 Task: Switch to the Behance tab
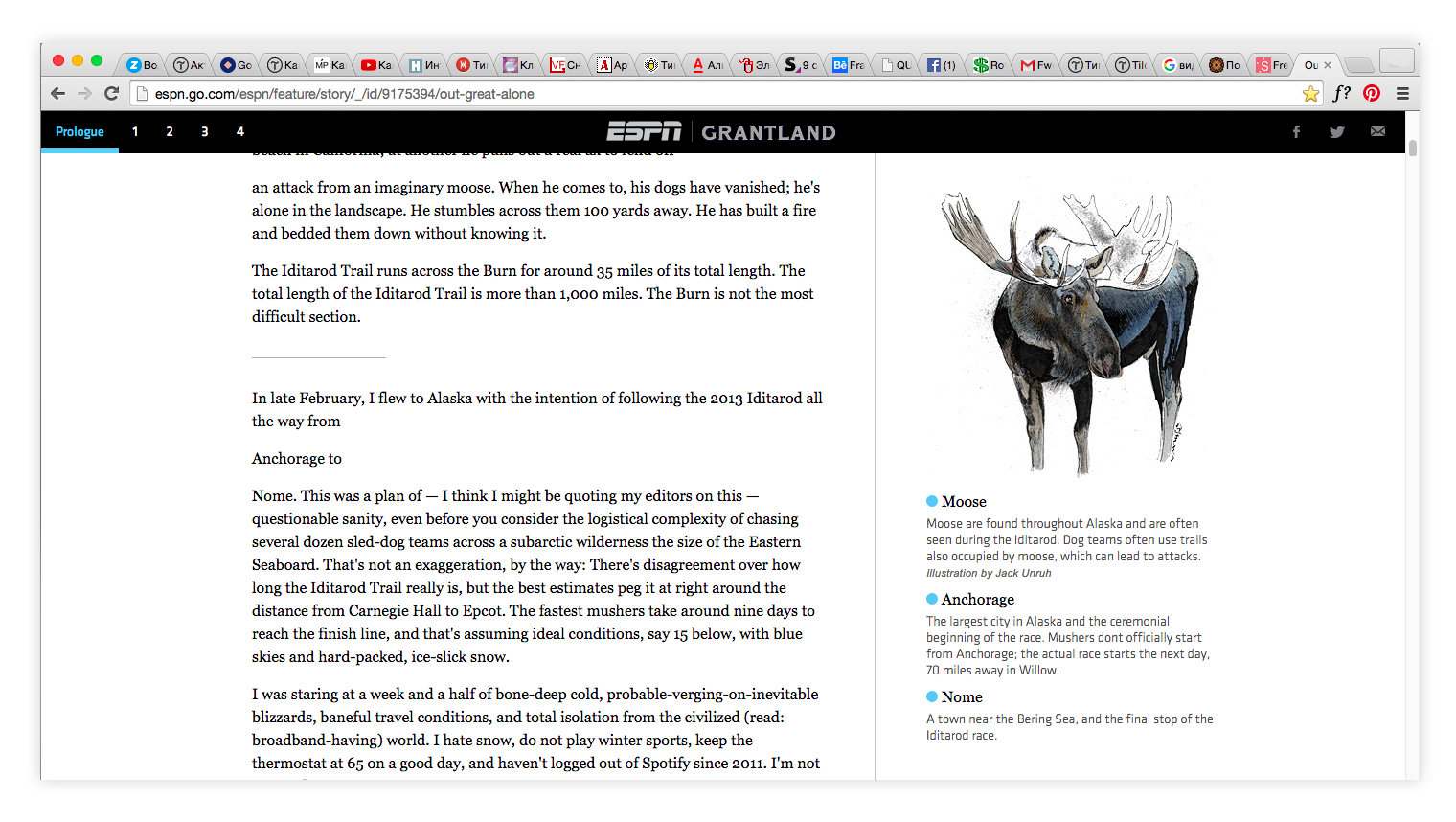tap(848, 65)
